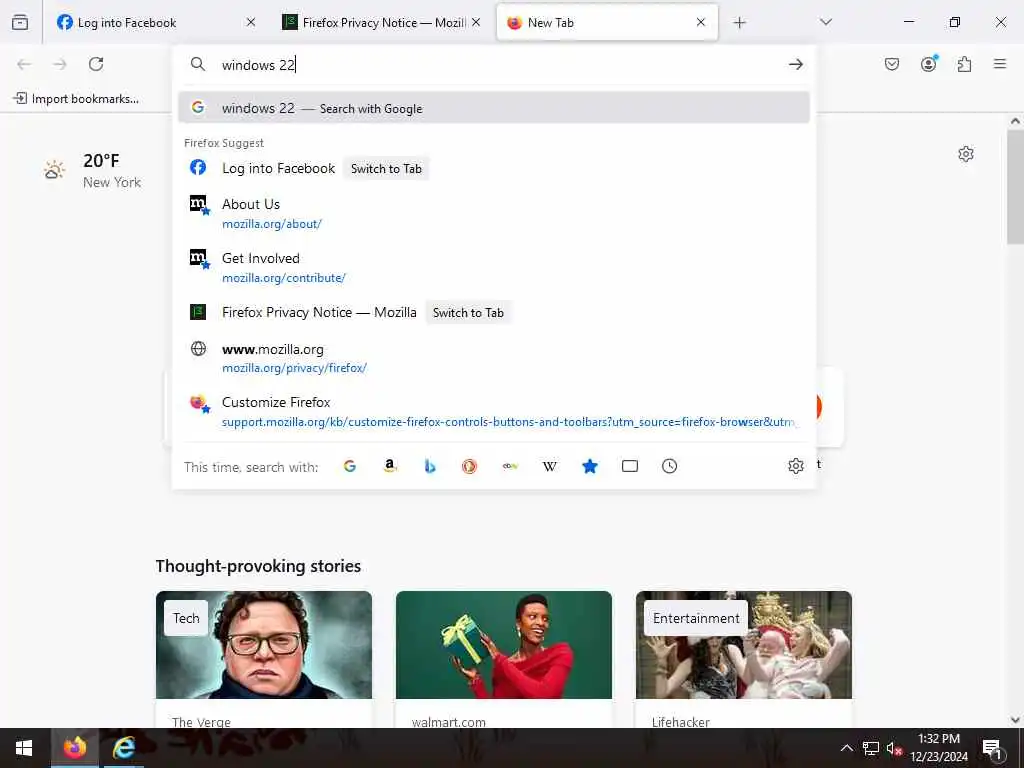Image resolution: width=1024 pixels, height=768 pixels.
Task: Click the weather sun icon
Action: pos(54,170)
